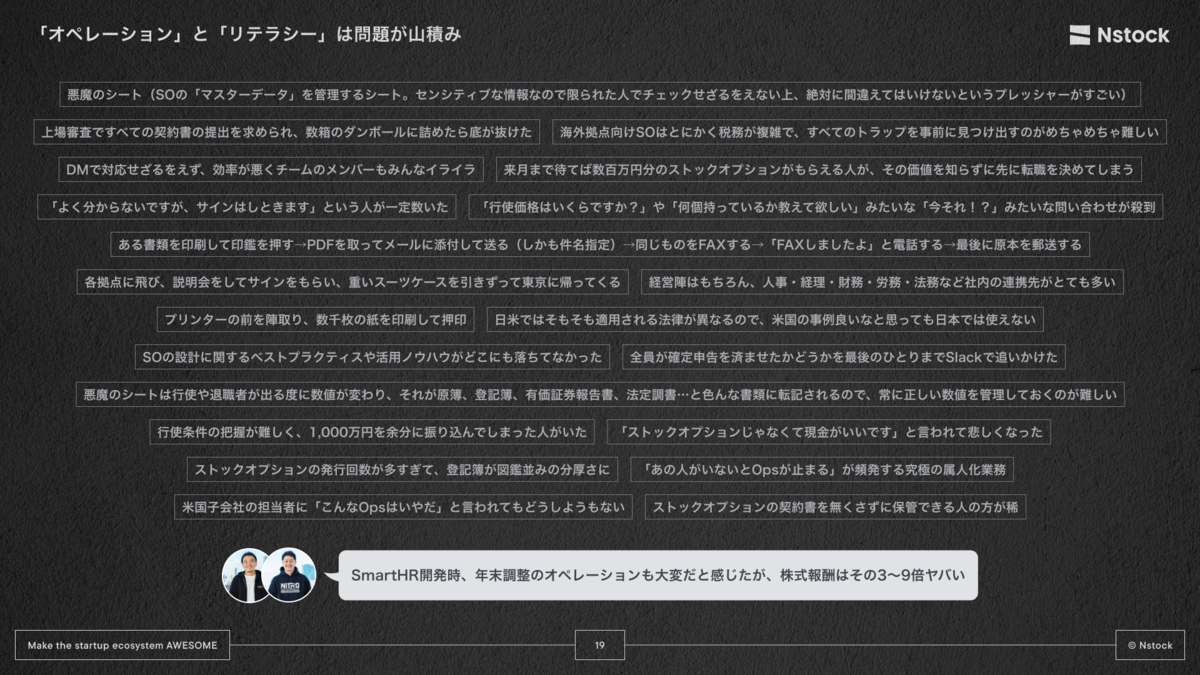Click the box 「行使価格はいくらですか？」
The image size is (1200, 675).
(x=816, y=207)
